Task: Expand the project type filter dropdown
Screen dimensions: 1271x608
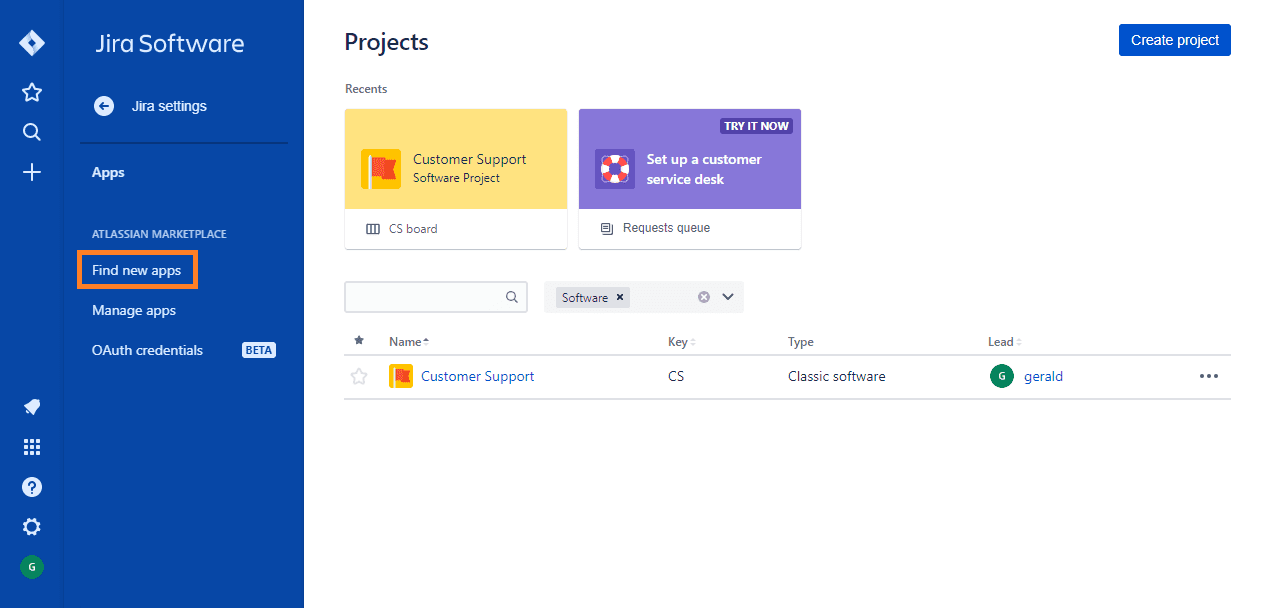Action: coord(728,297)
